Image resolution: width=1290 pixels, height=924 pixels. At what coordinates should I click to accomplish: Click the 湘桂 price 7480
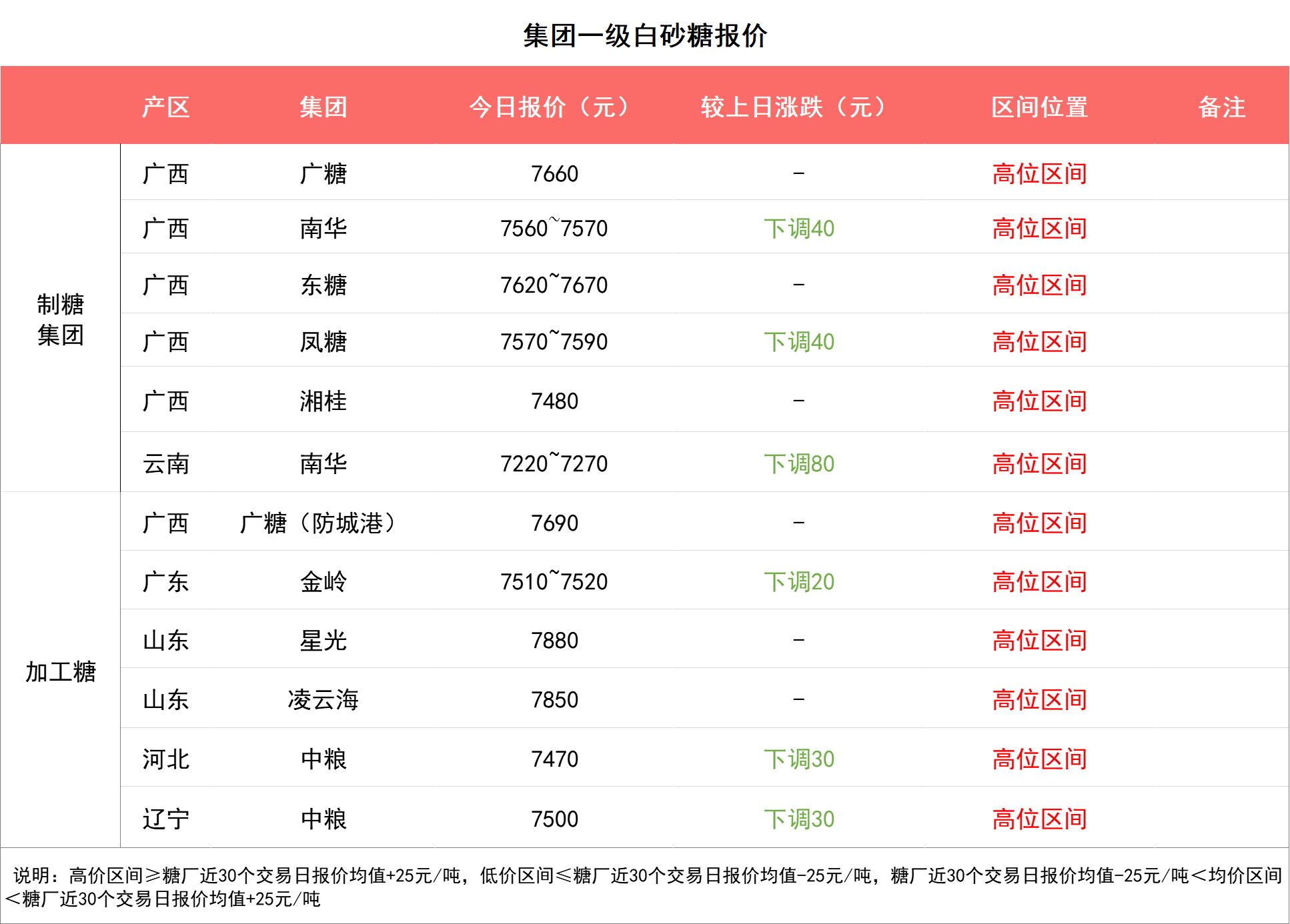pos(554,401)
